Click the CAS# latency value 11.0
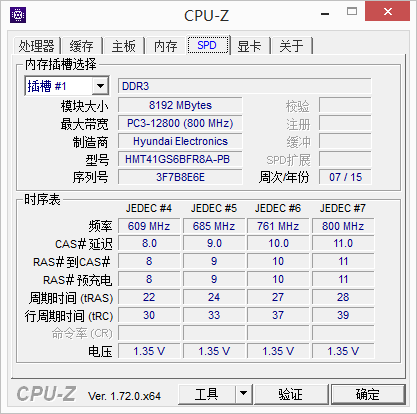 pos(343,243)
